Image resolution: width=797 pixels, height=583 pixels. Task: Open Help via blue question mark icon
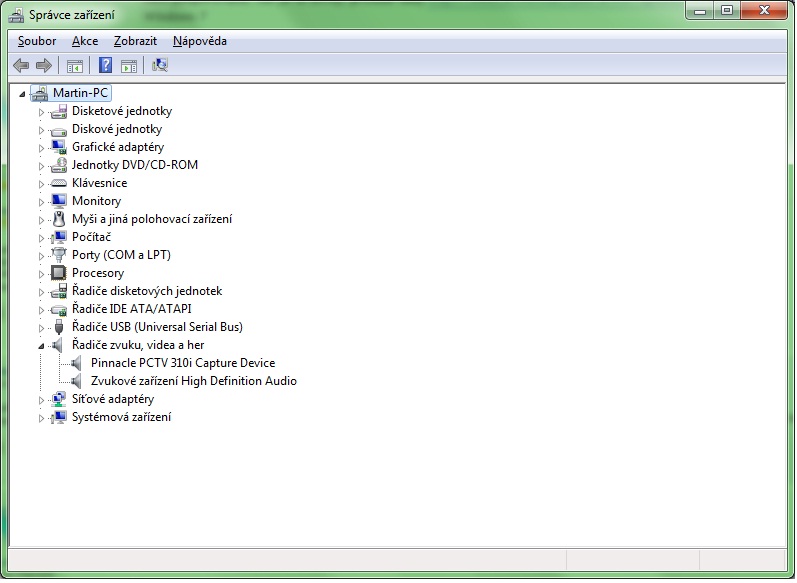[105, 65]
